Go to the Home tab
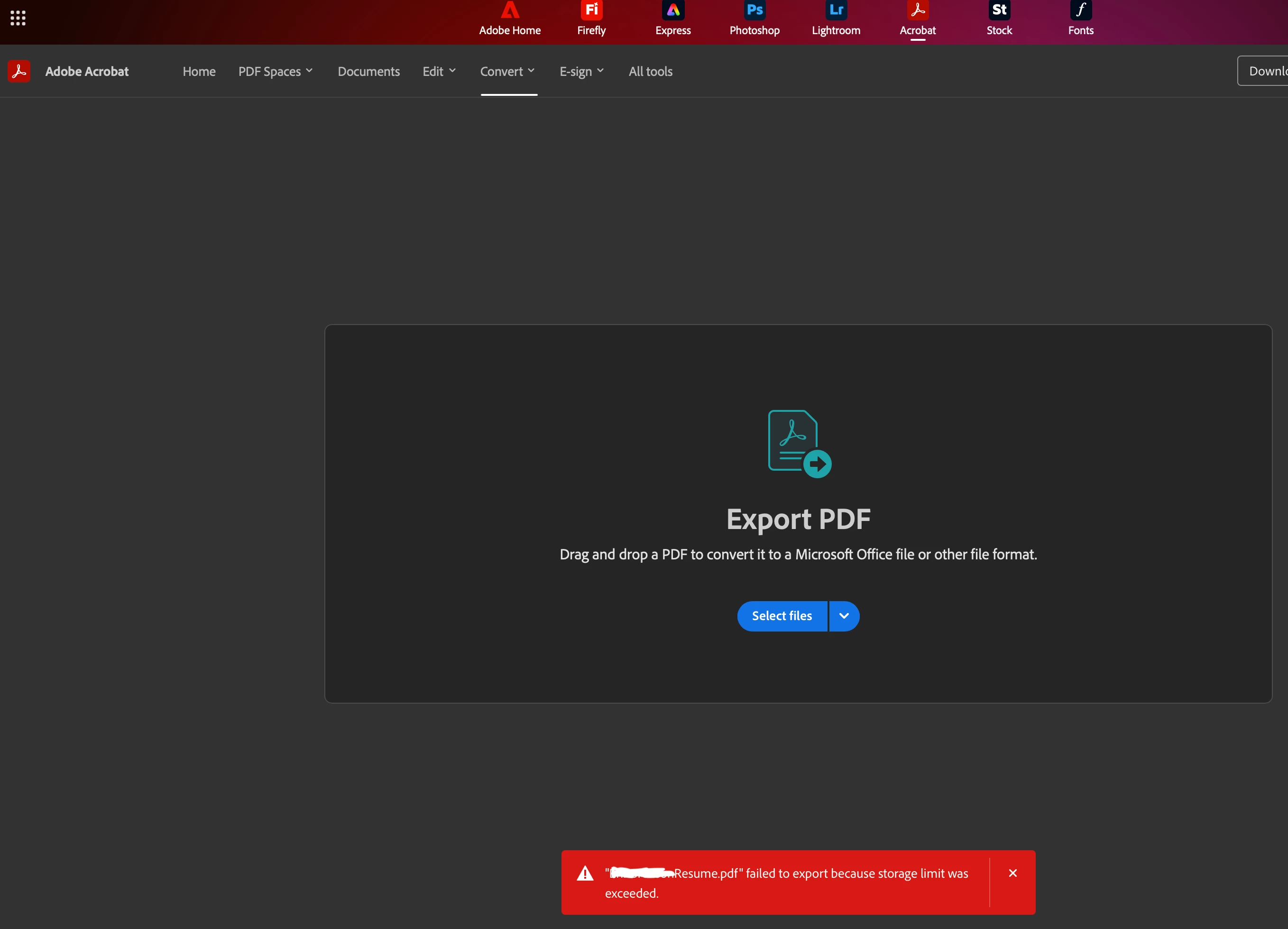Image resolution: width=1288 pixels, height=929 pixels. 199,72
